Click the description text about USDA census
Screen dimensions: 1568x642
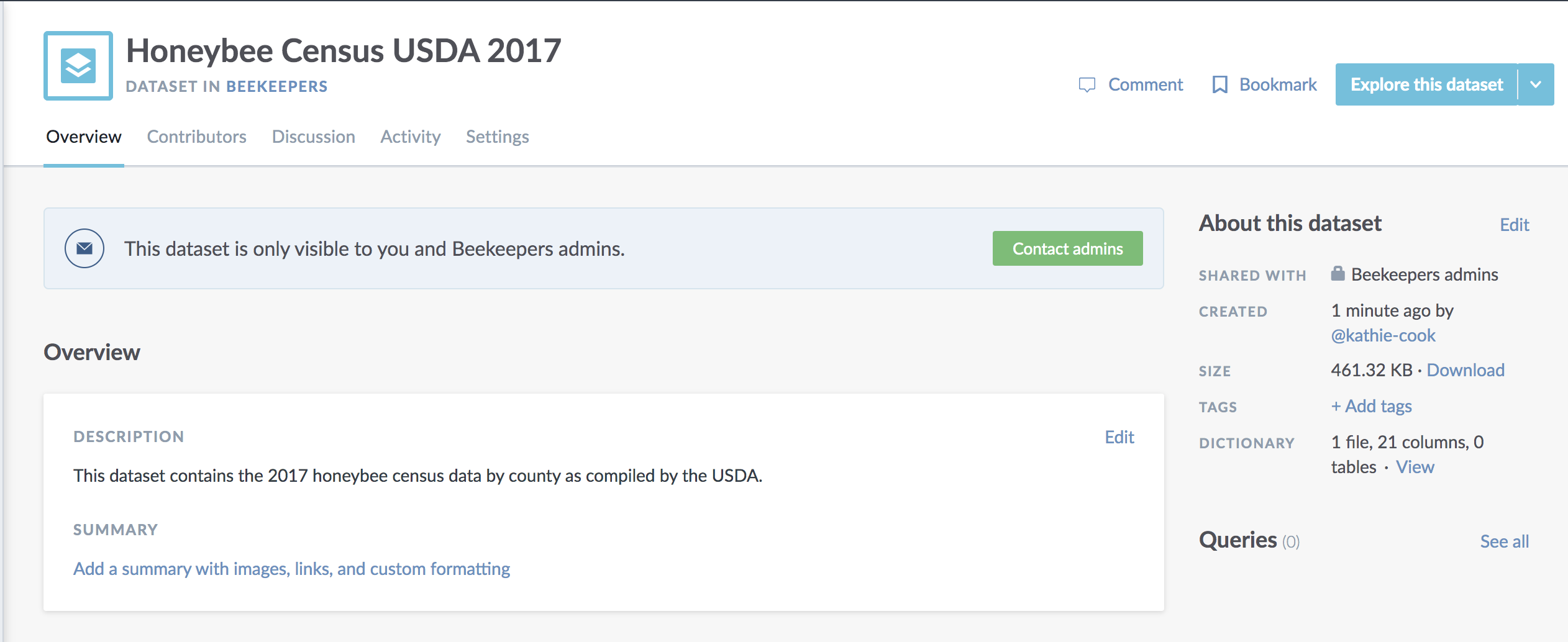point(418,476)
